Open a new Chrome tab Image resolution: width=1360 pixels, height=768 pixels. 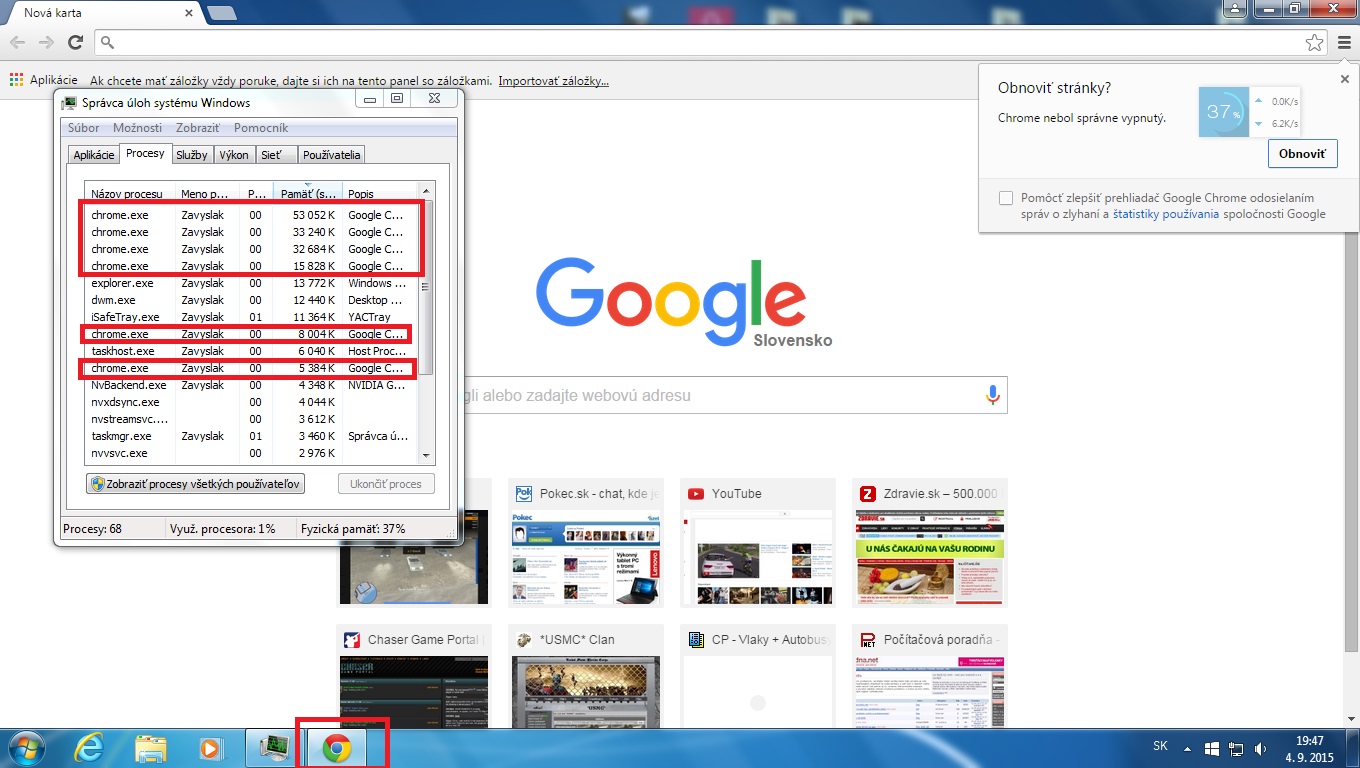point(221,13)
